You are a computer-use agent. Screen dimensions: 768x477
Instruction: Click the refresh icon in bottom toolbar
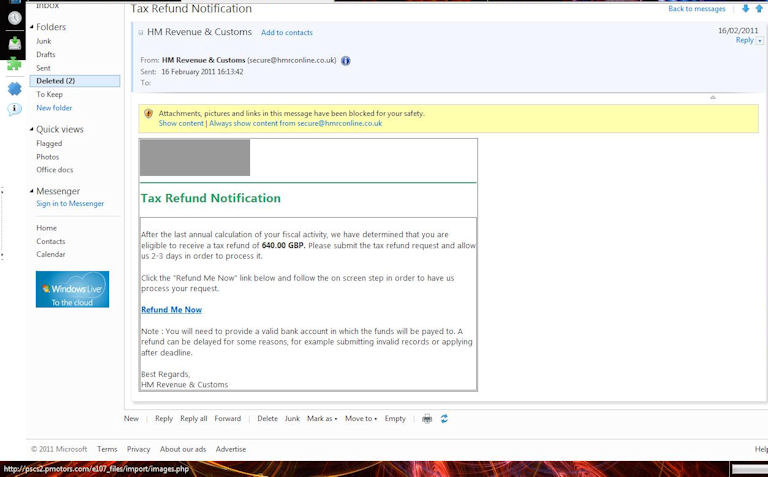(444, 419)
